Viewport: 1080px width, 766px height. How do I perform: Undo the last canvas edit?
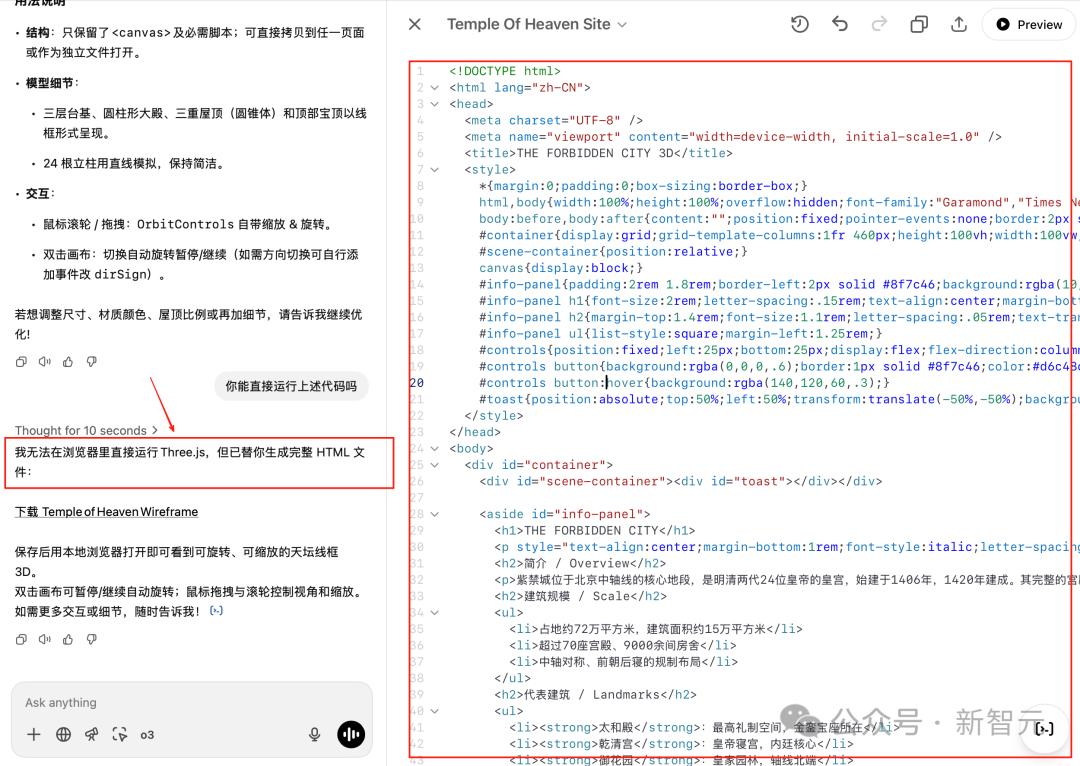pyautogui.click(x=840, y=24)
